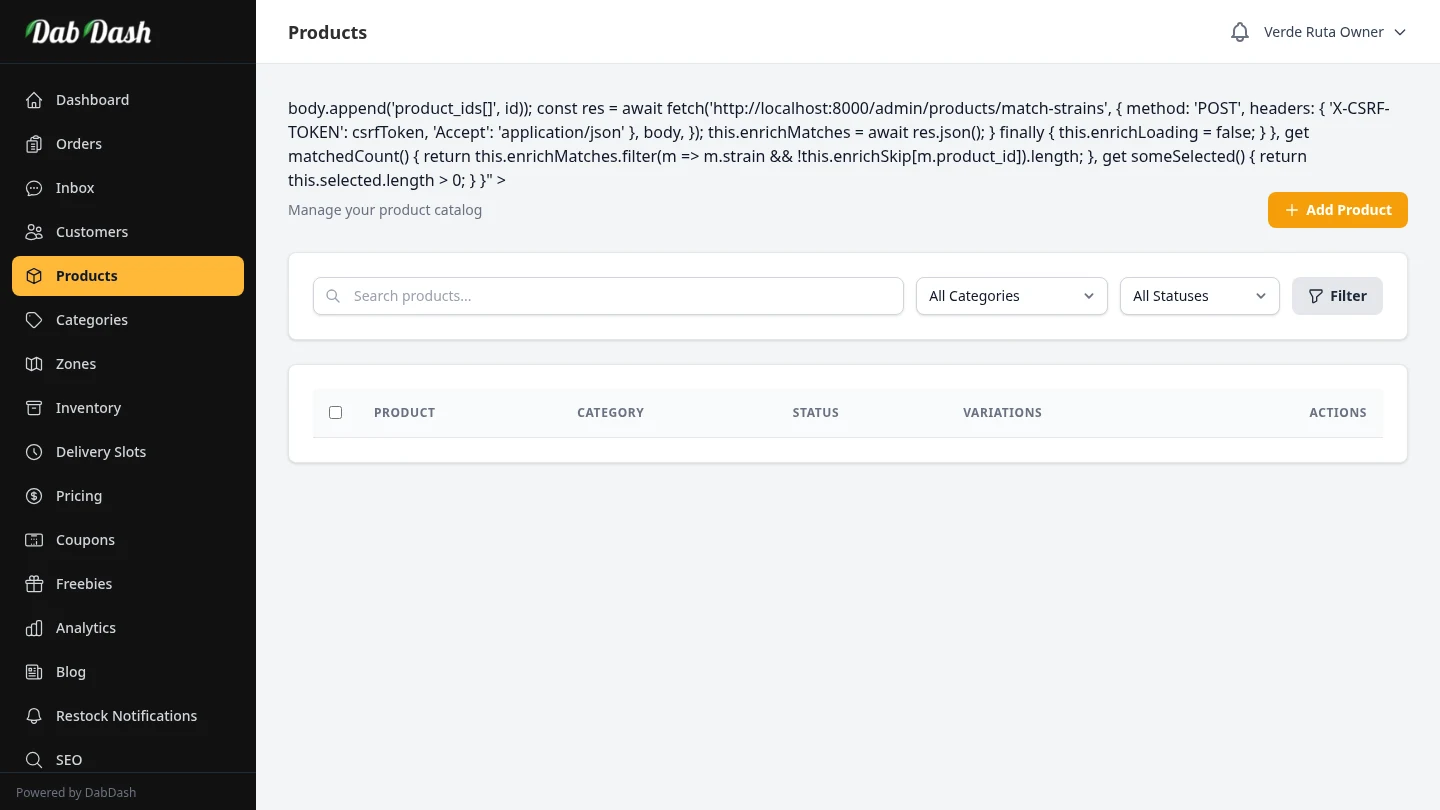
Task: Click the Analytics bar chart icon
Action: 34,628
